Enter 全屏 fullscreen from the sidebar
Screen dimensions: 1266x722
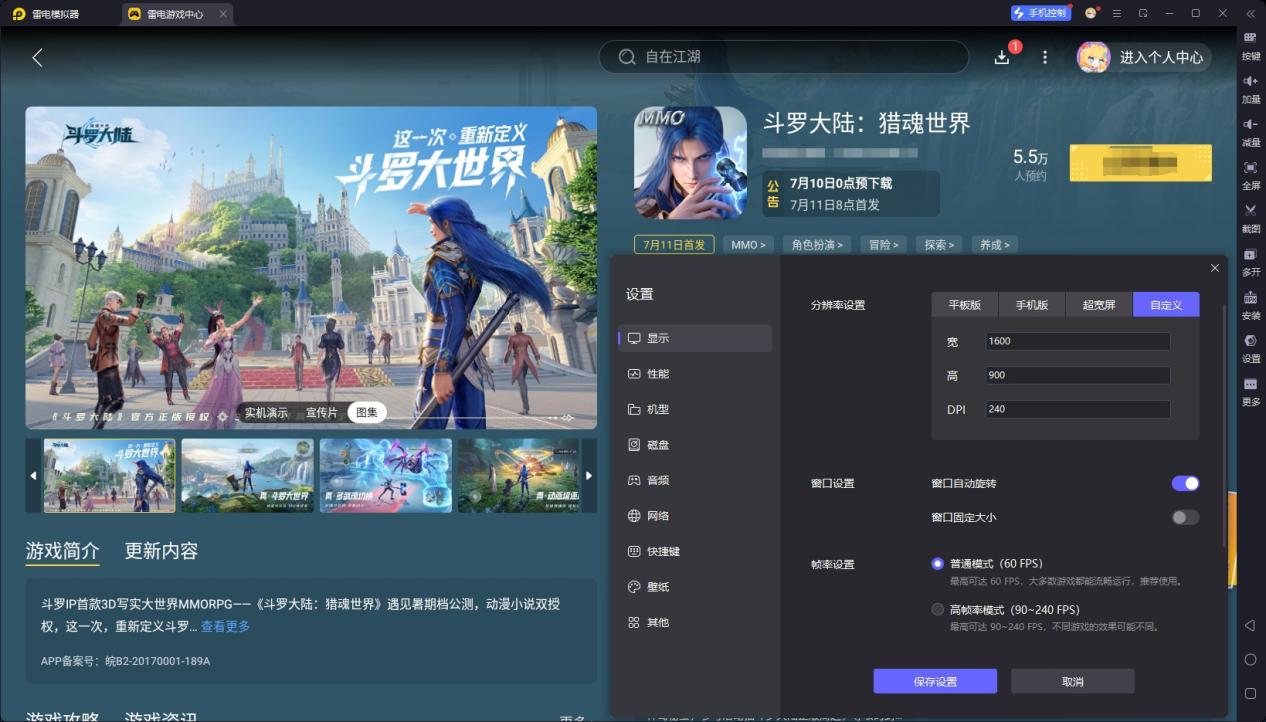(x=1250, y=173)
